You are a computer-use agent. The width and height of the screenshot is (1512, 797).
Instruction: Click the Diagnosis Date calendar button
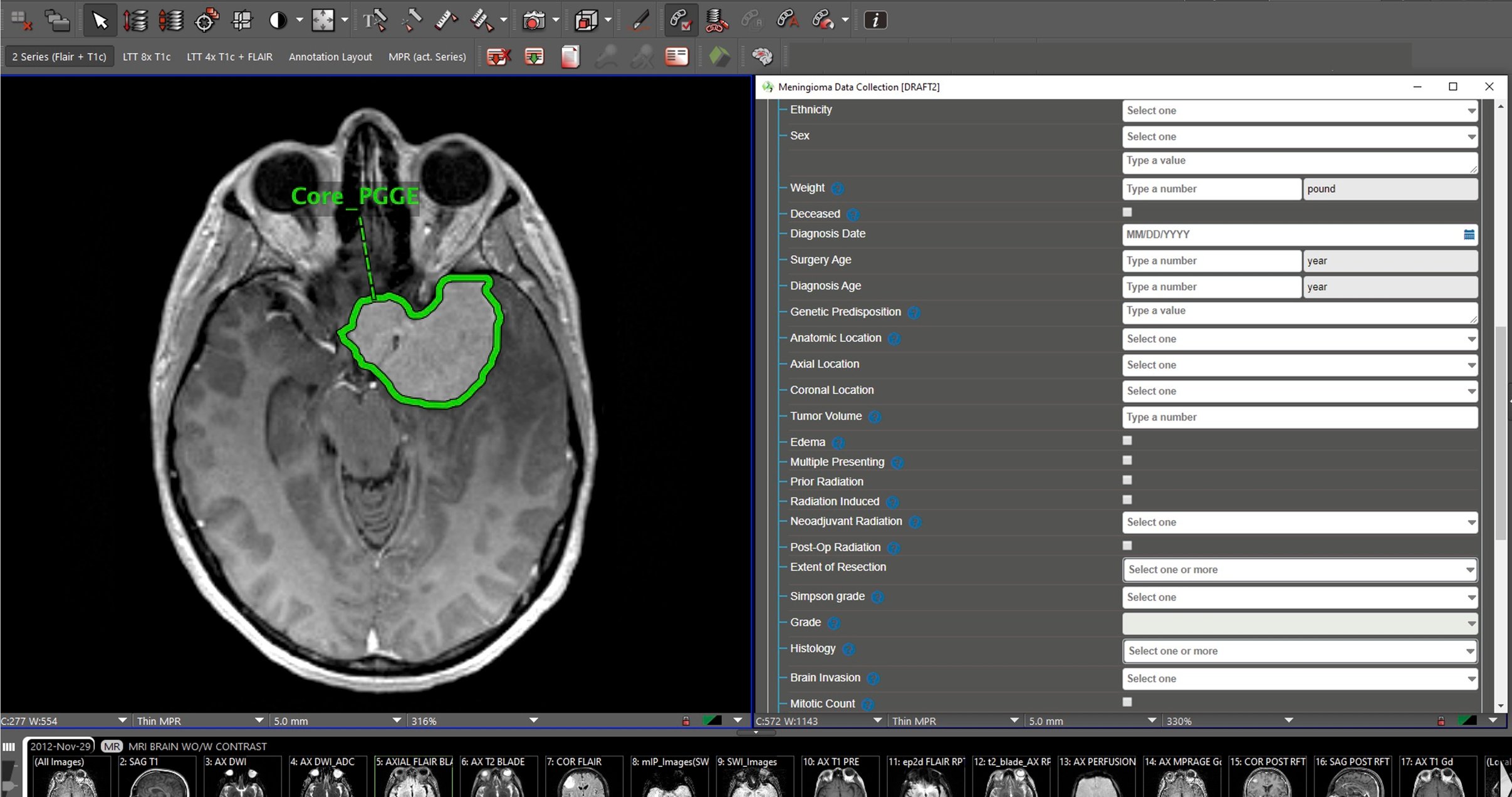tap(1469, 234)
